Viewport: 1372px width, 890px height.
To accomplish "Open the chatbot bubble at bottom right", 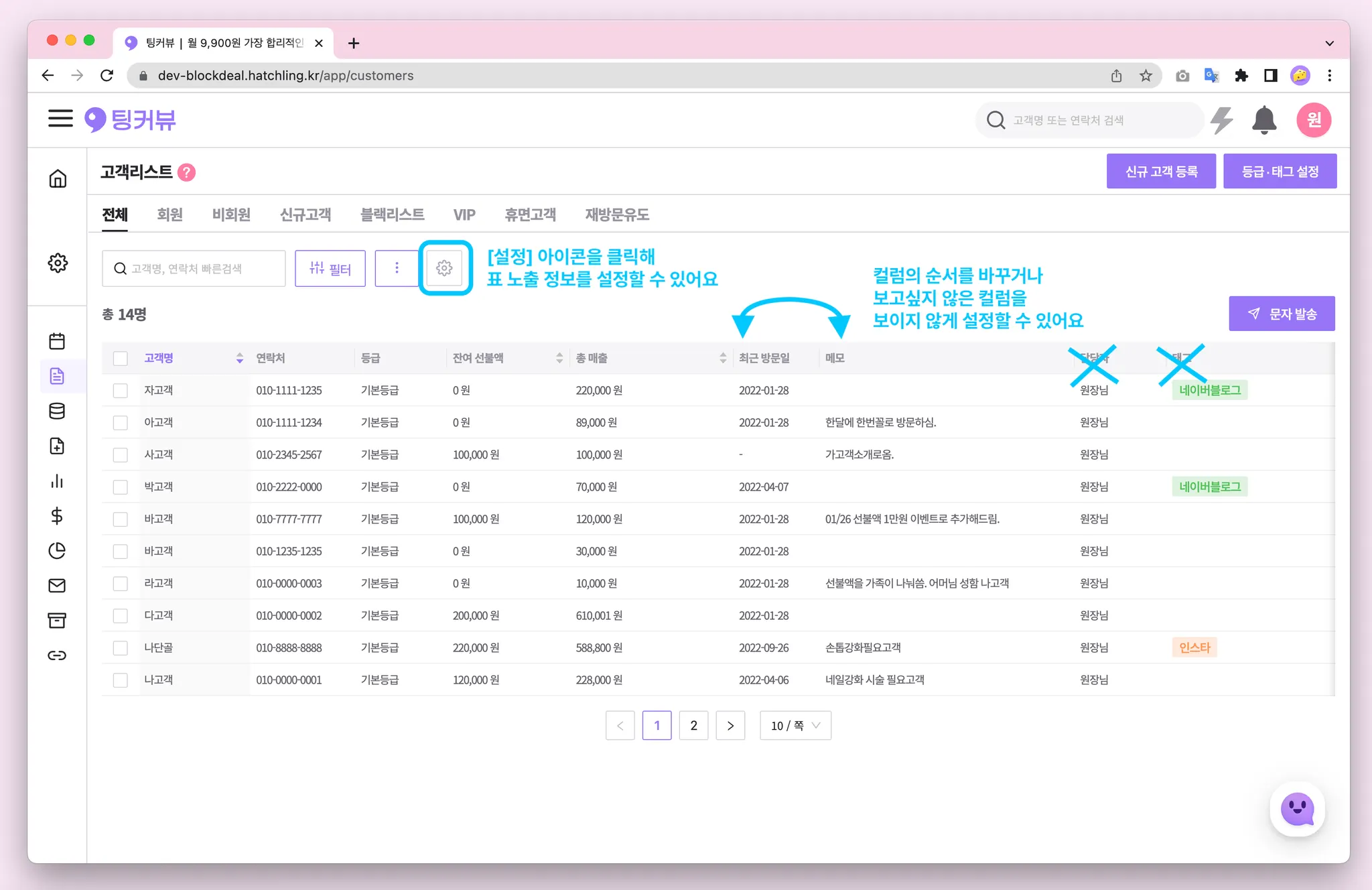I will pos(1297,809).
